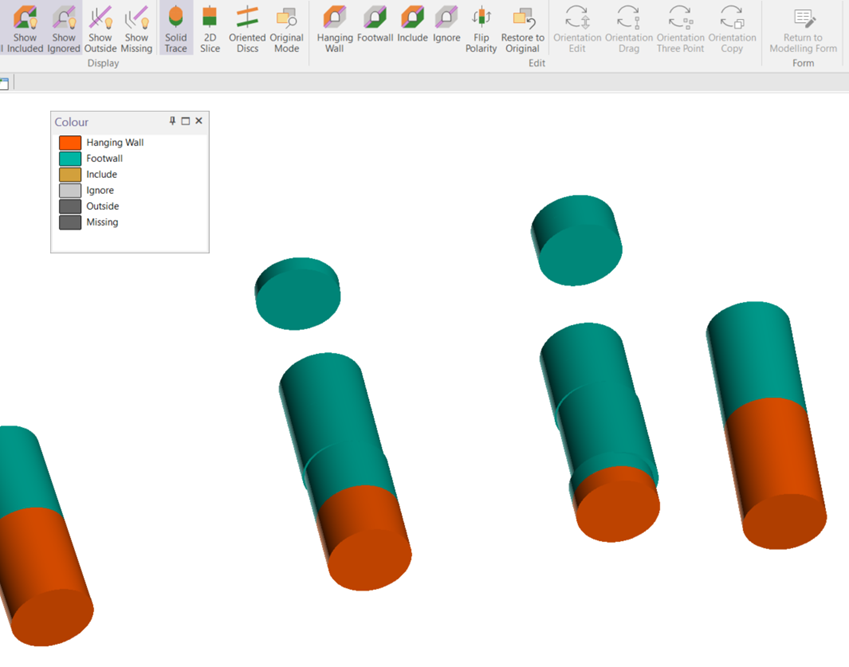Click Return to Modelling Form button
The height and width of the screenshot is (667, 849).
(803, 28)
